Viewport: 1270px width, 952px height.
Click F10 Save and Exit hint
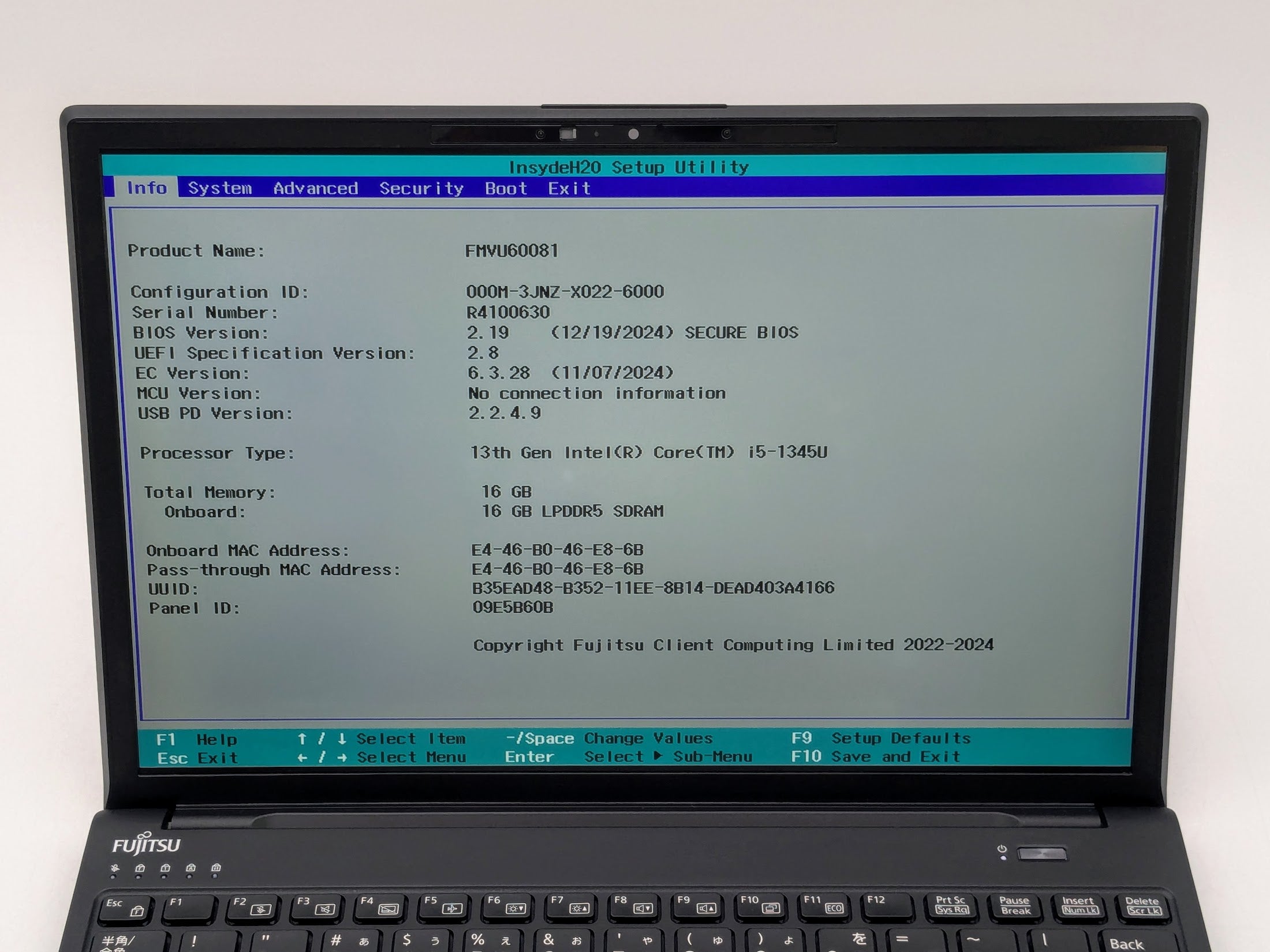[876, 756]
